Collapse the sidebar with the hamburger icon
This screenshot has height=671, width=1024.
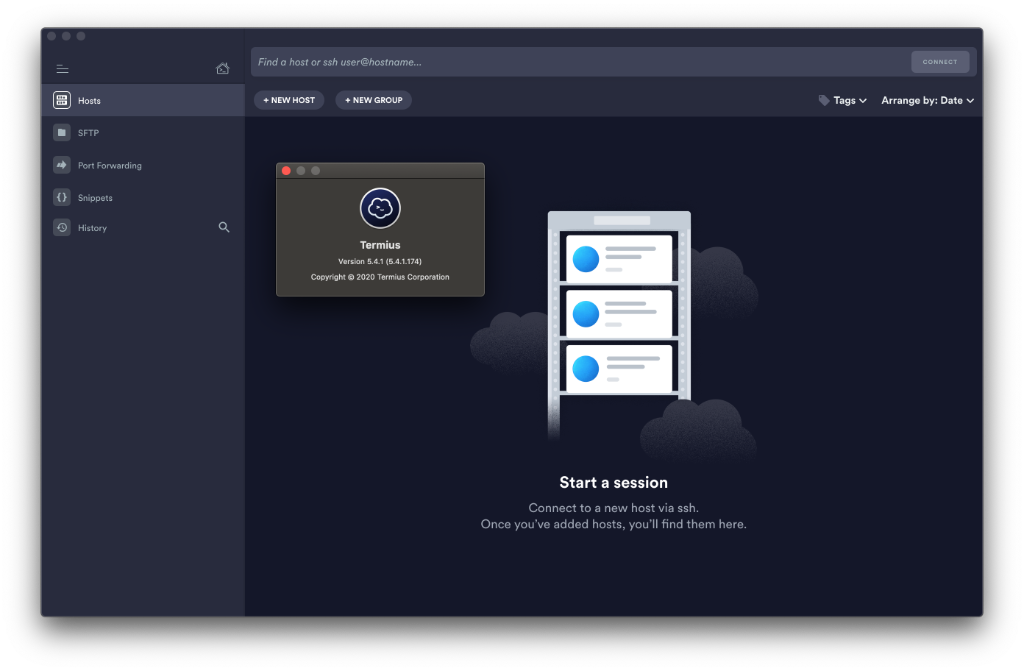pyautogui.click(x=62, y=69)
